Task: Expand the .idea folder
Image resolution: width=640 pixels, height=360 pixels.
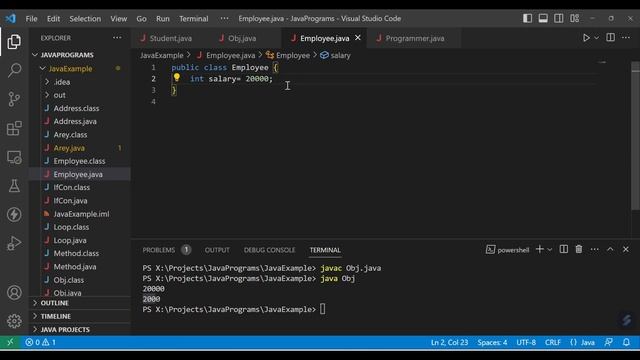Action: point(61,82)
